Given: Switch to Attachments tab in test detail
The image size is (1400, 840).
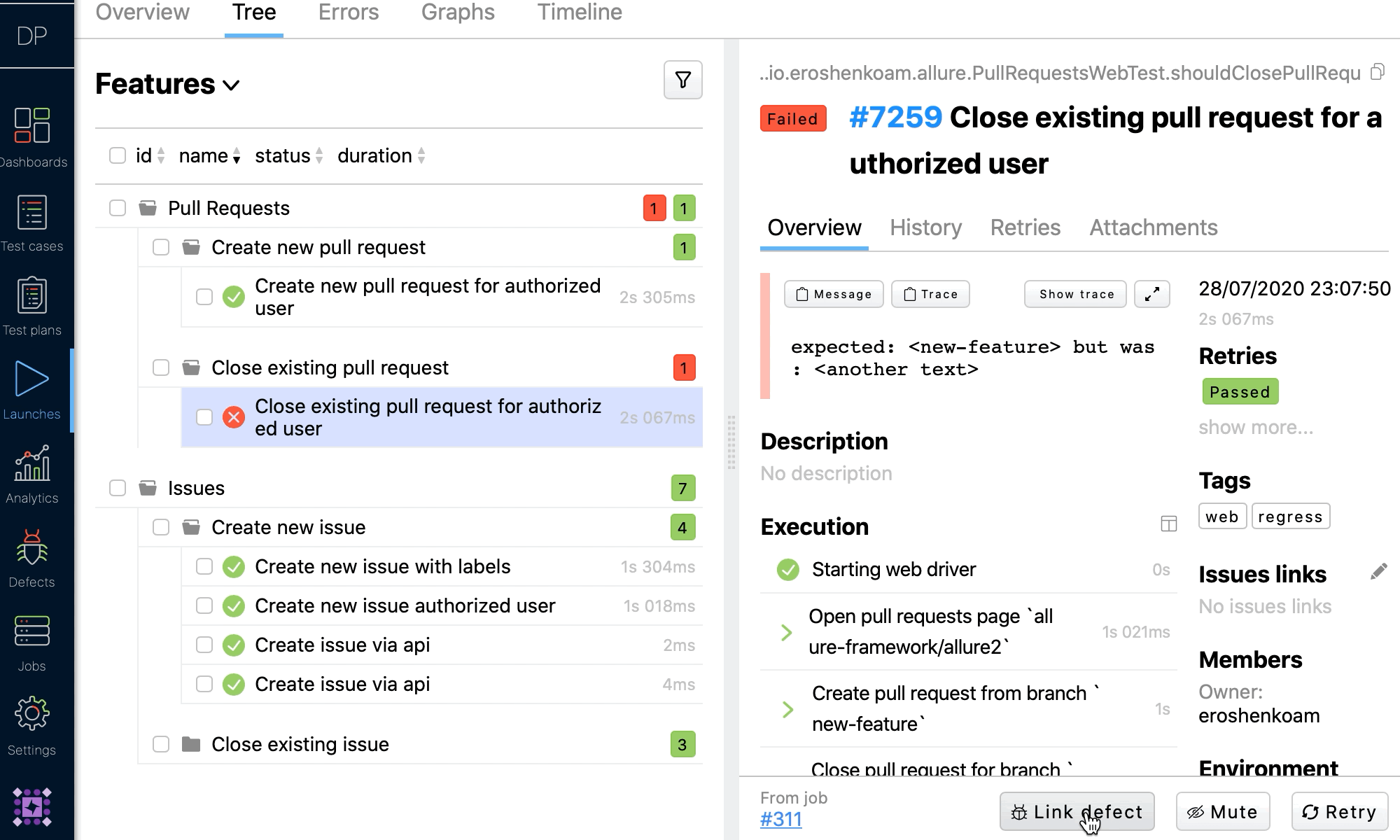Looking at the screenshot, I should (1154, 227).
